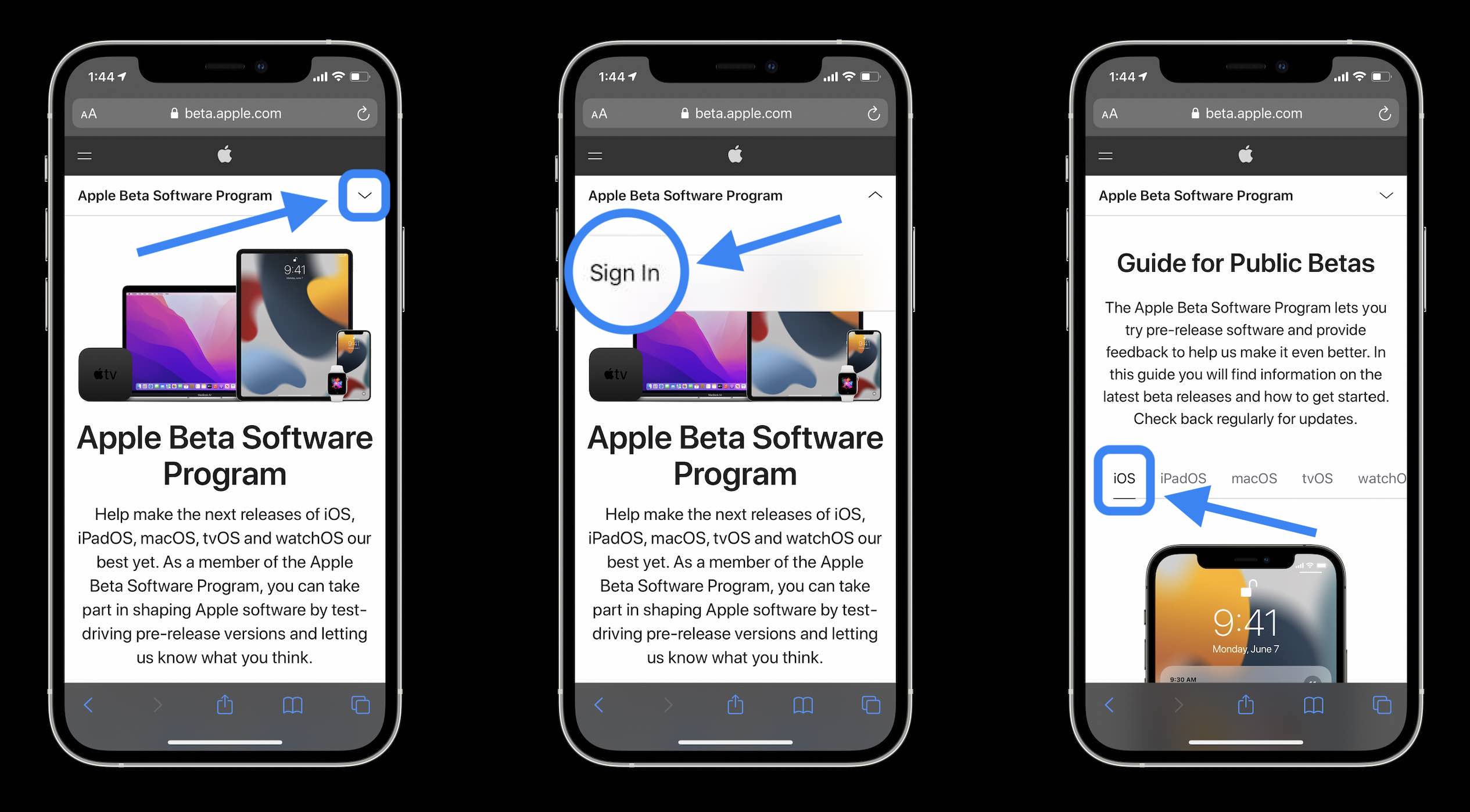
Task: Click the tvOS tab option
Action: click(x=1317, y=478)
